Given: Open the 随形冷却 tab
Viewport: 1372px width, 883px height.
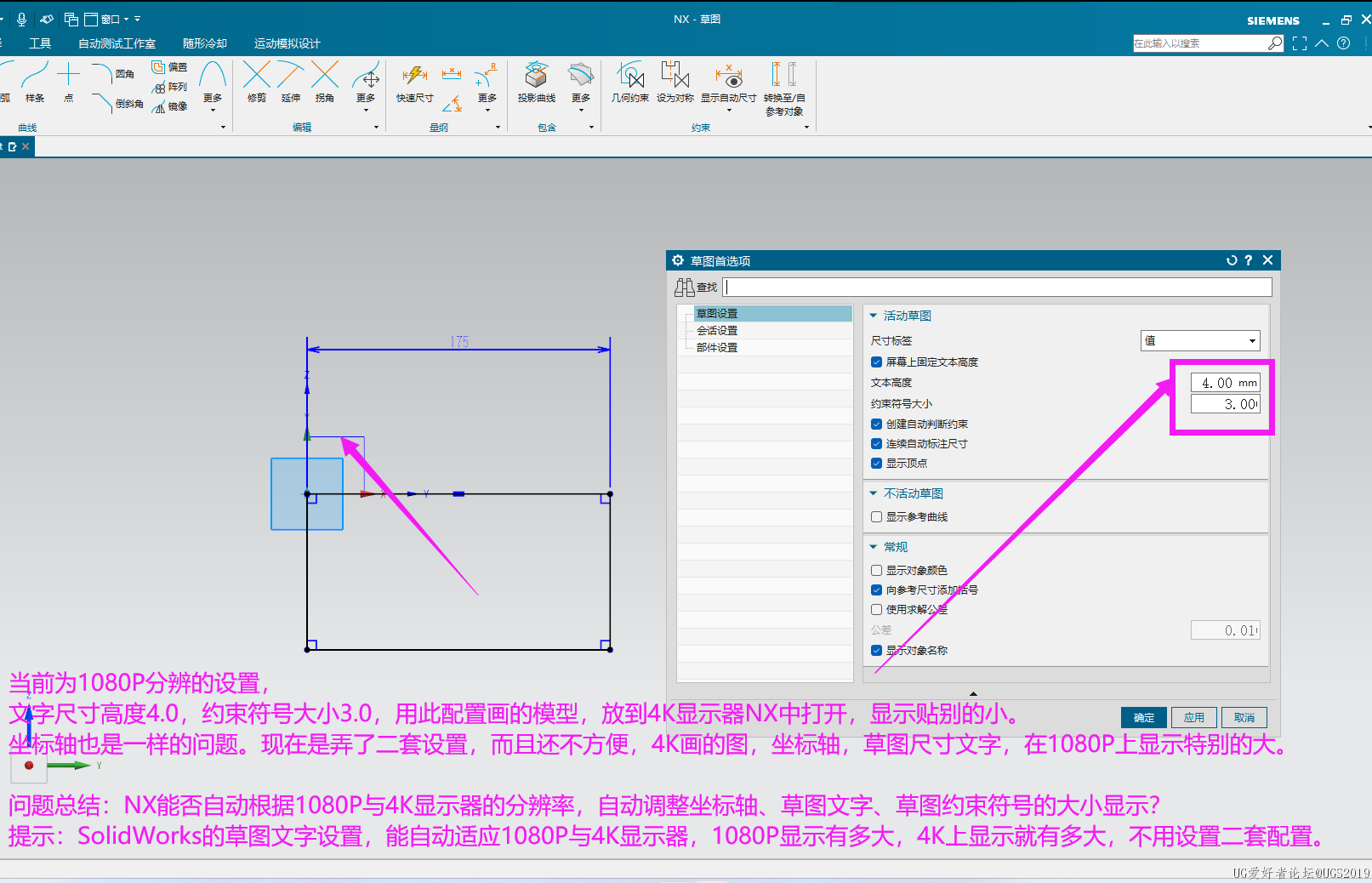Looking at the screenshot, I should (205, 43).
